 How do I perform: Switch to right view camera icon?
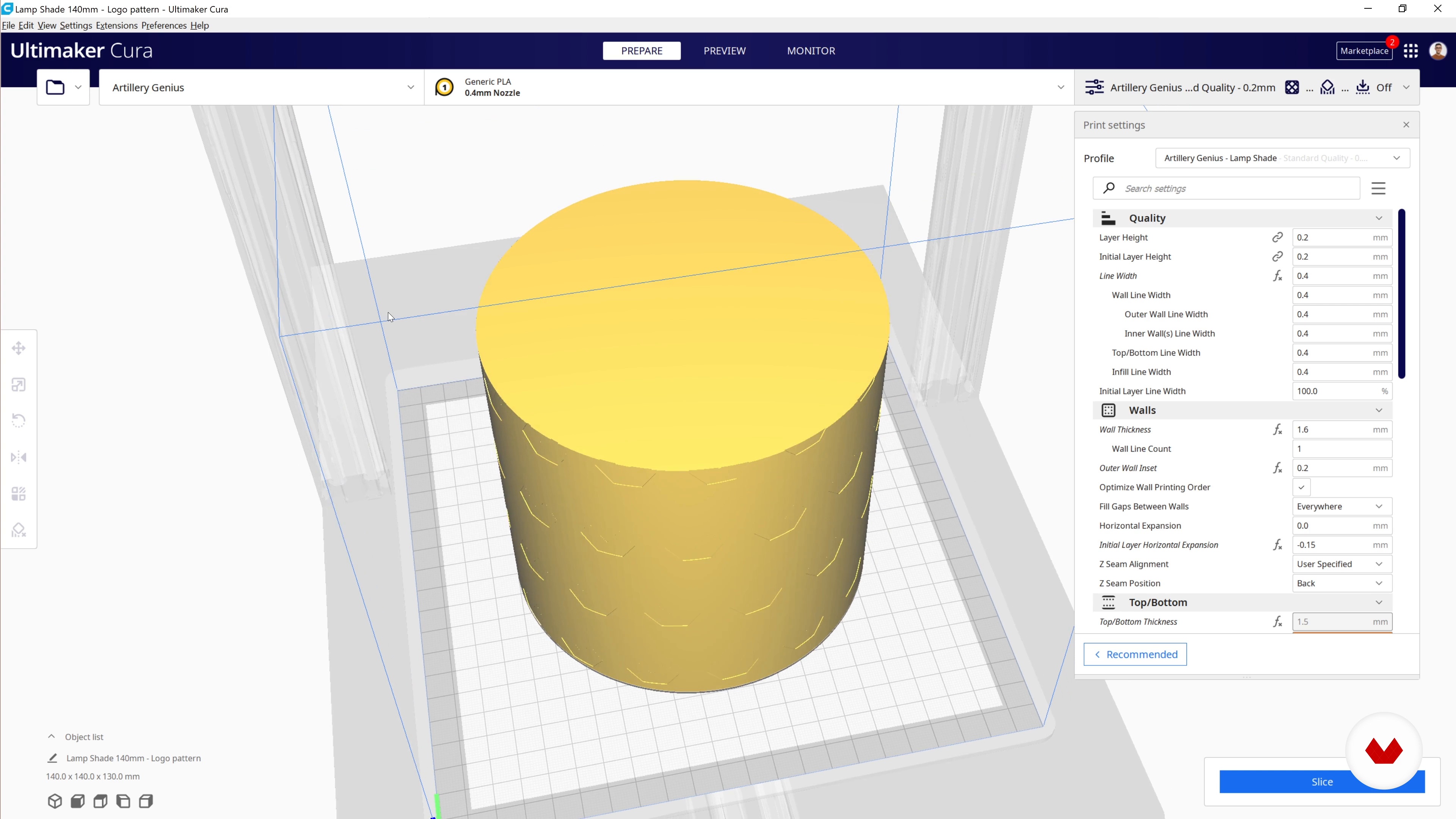[x=146, y=801]
